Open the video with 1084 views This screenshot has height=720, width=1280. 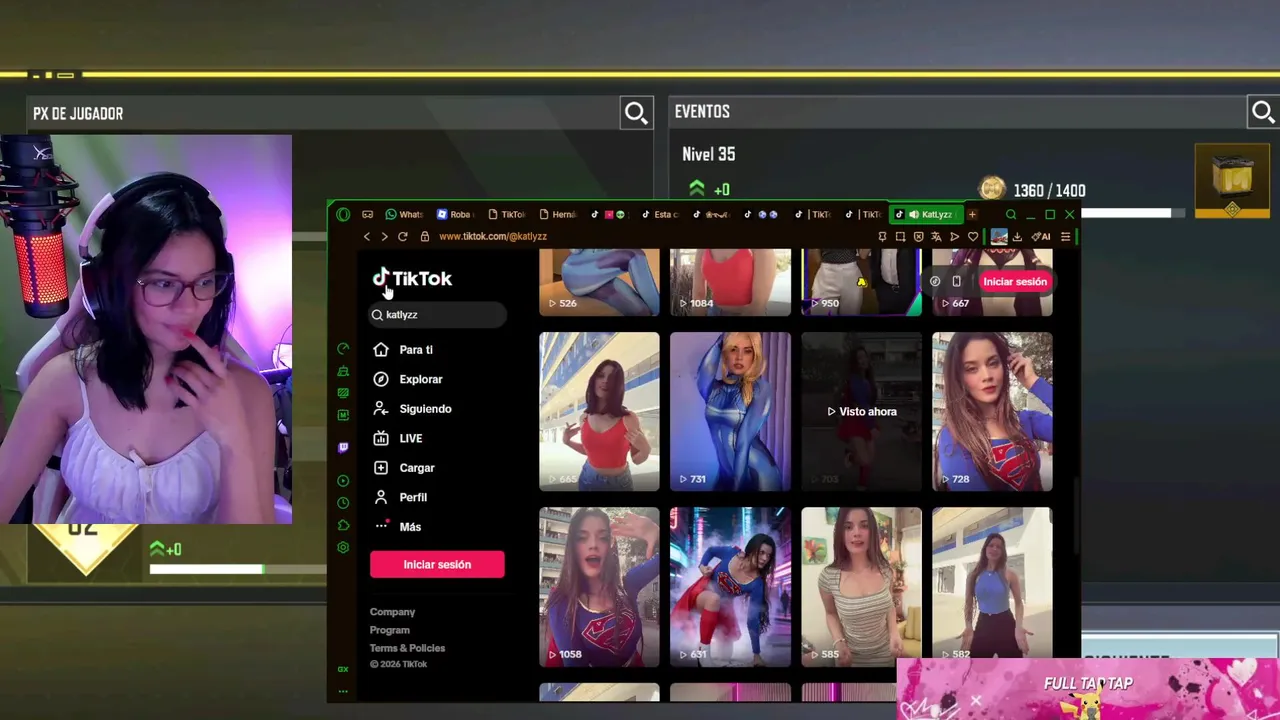click(730, 282)
